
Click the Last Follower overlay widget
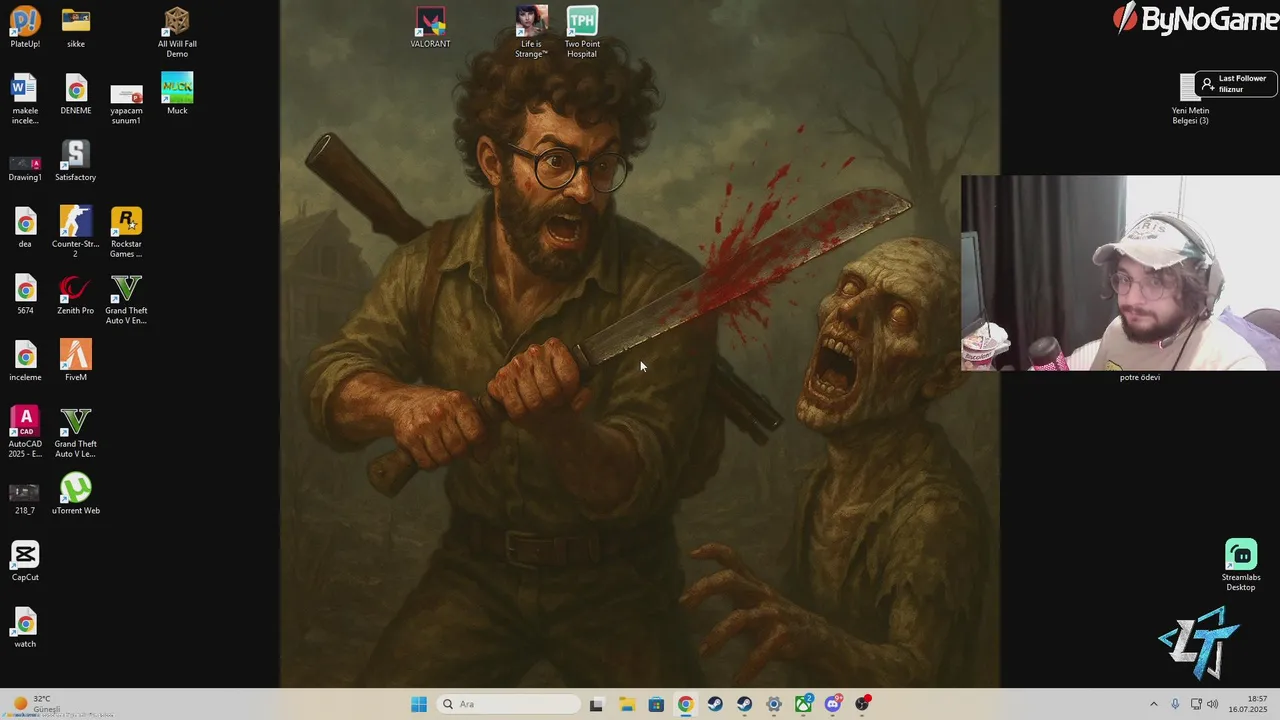[1236, 84]
